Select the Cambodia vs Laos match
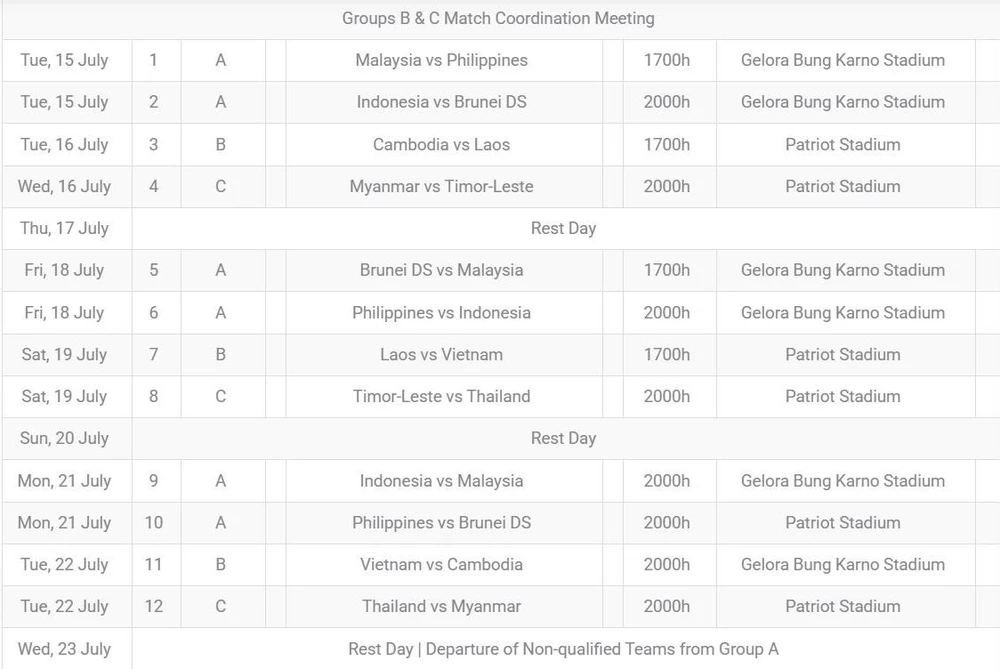This screenshot has width=1000, height=669. (x=441, y=144)
